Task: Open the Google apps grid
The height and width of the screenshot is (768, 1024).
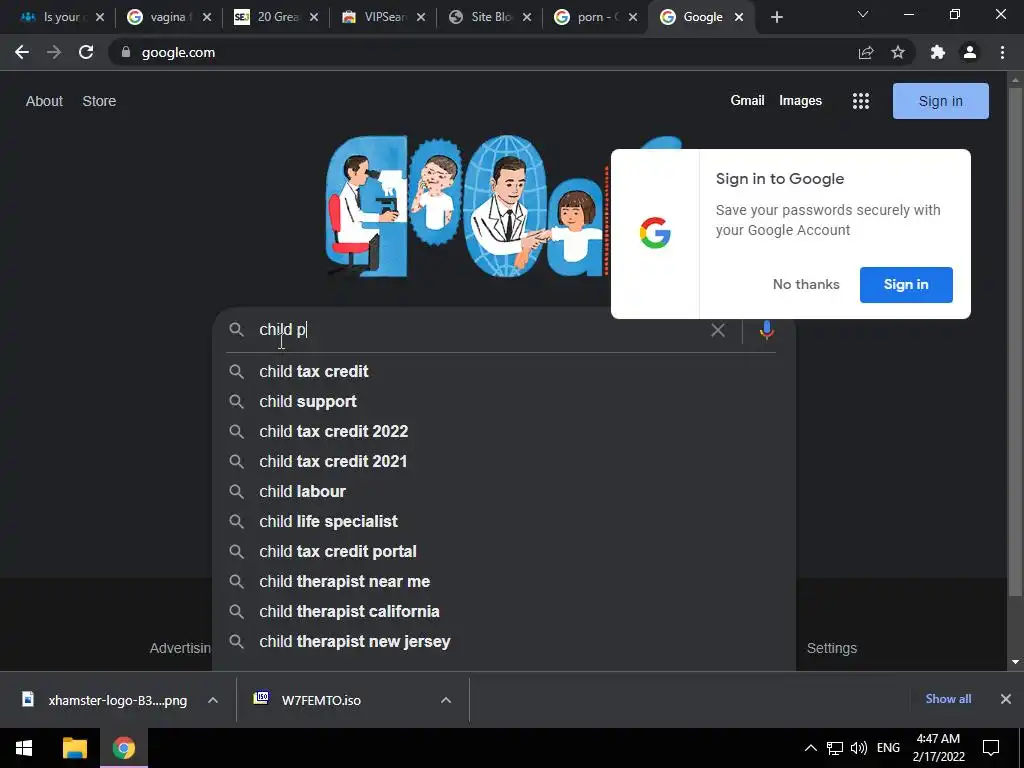Action: [861, 101]
